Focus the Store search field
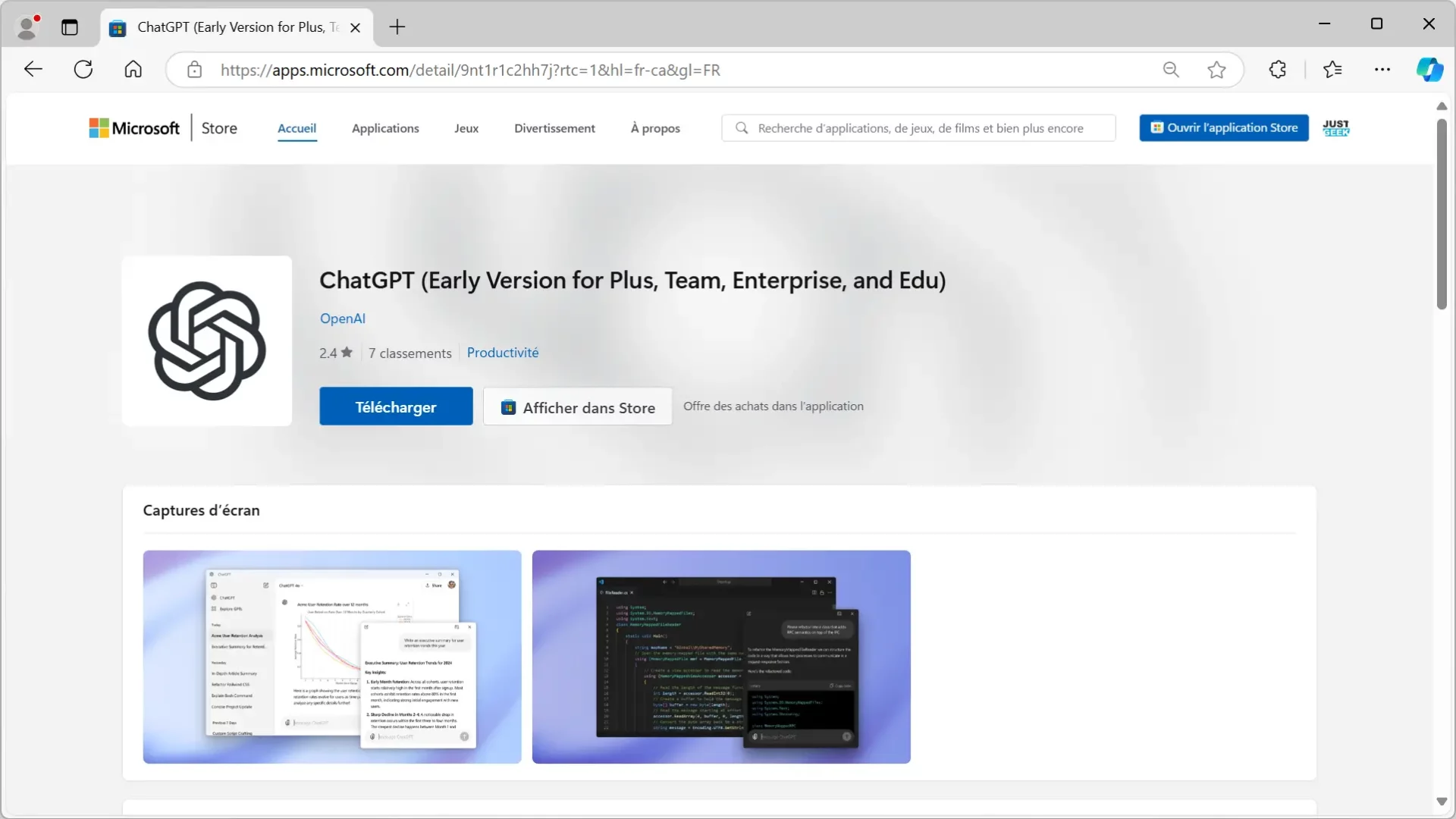Viewport: 1456px width, 819px height. 918,128
